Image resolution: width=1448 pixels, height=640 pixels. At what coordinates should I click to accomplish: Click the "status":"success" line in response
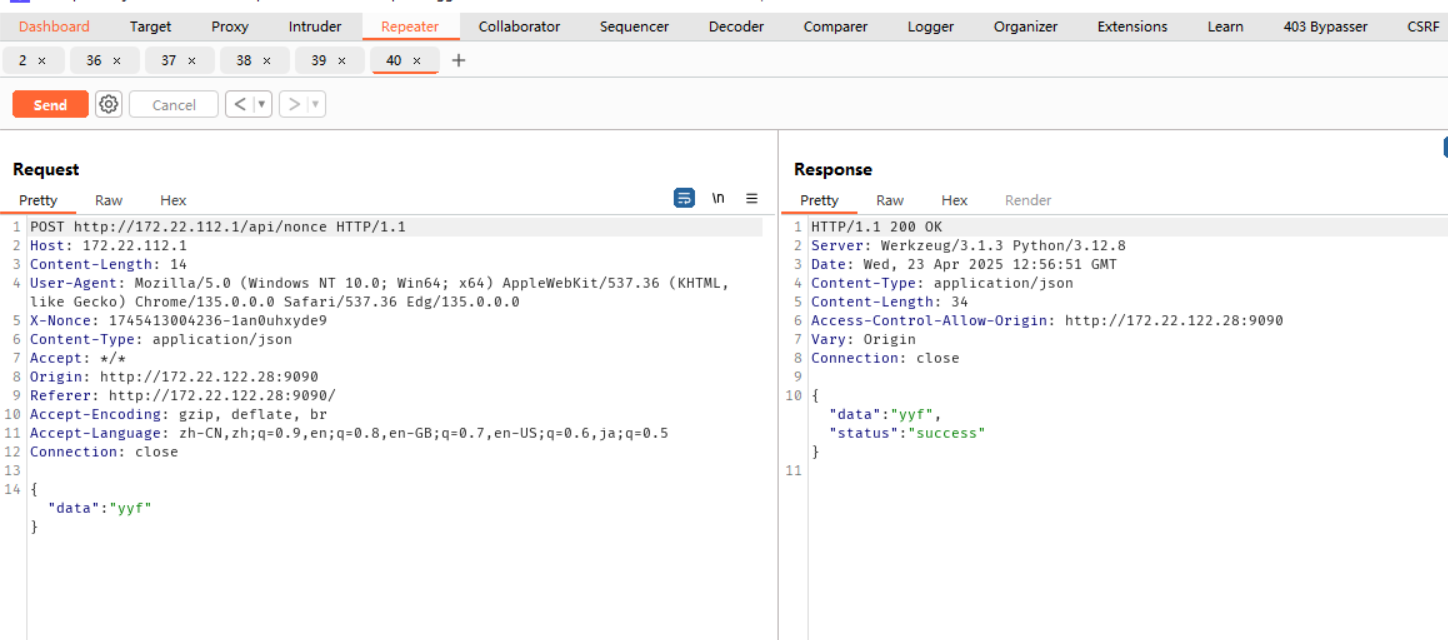[907, 433]
